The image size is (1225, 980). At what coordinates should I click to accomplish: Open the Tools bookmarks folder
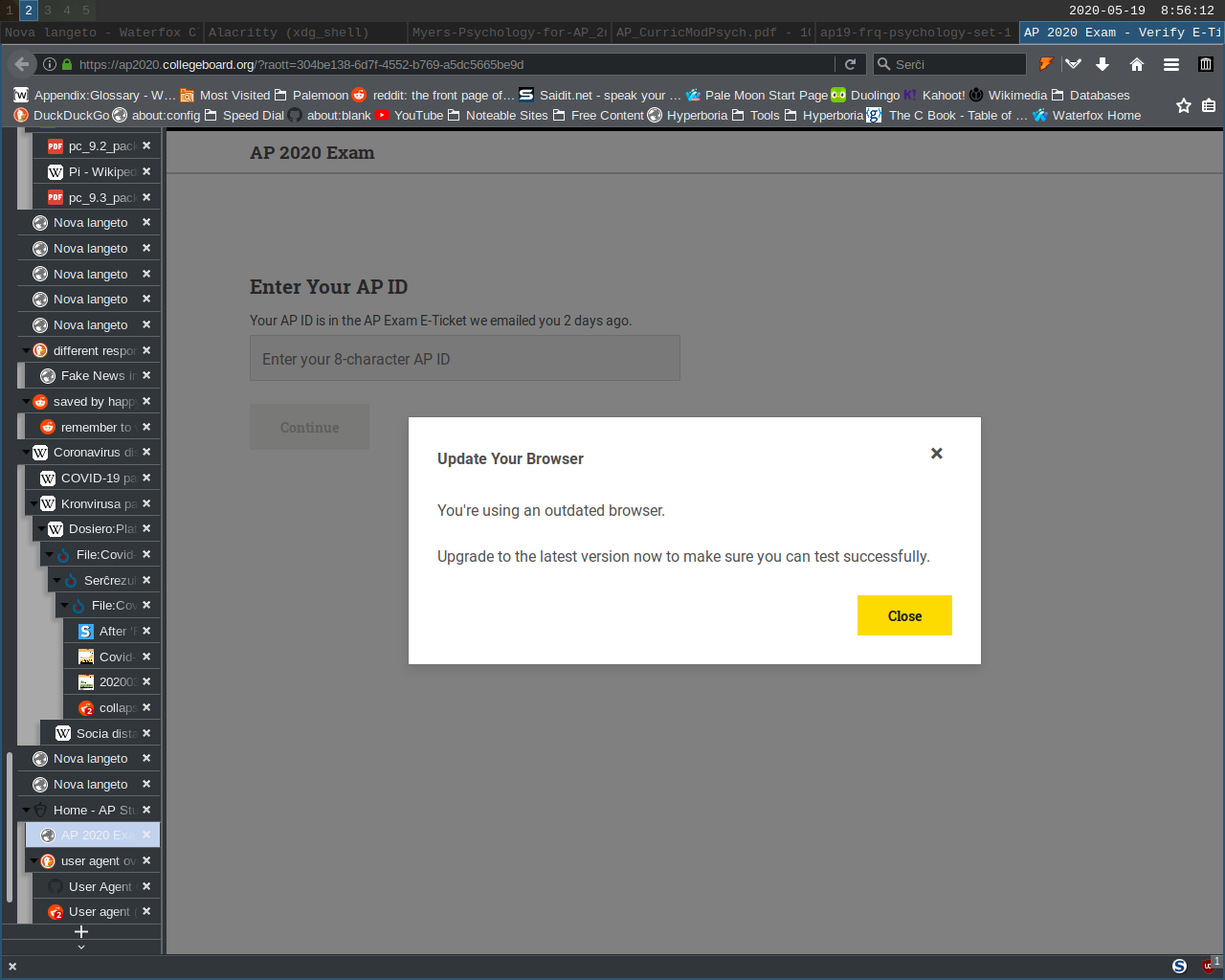pyautogui.click(x=754, y=115)
